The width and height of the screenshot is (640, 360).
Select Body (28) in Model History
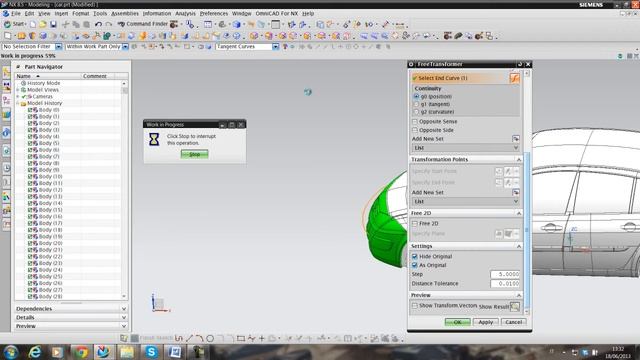[x=50, y=297]
